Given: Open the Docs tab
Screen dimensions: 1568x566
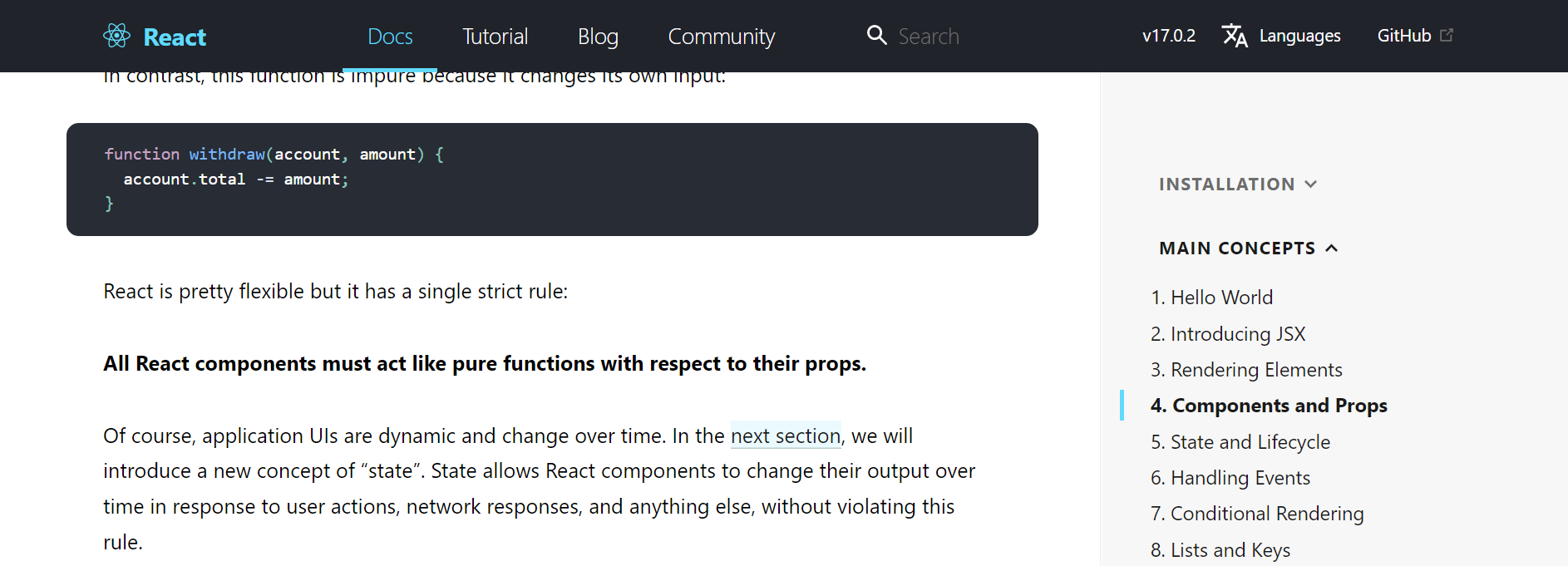Looking at the screenshot, I should [390, 37].
